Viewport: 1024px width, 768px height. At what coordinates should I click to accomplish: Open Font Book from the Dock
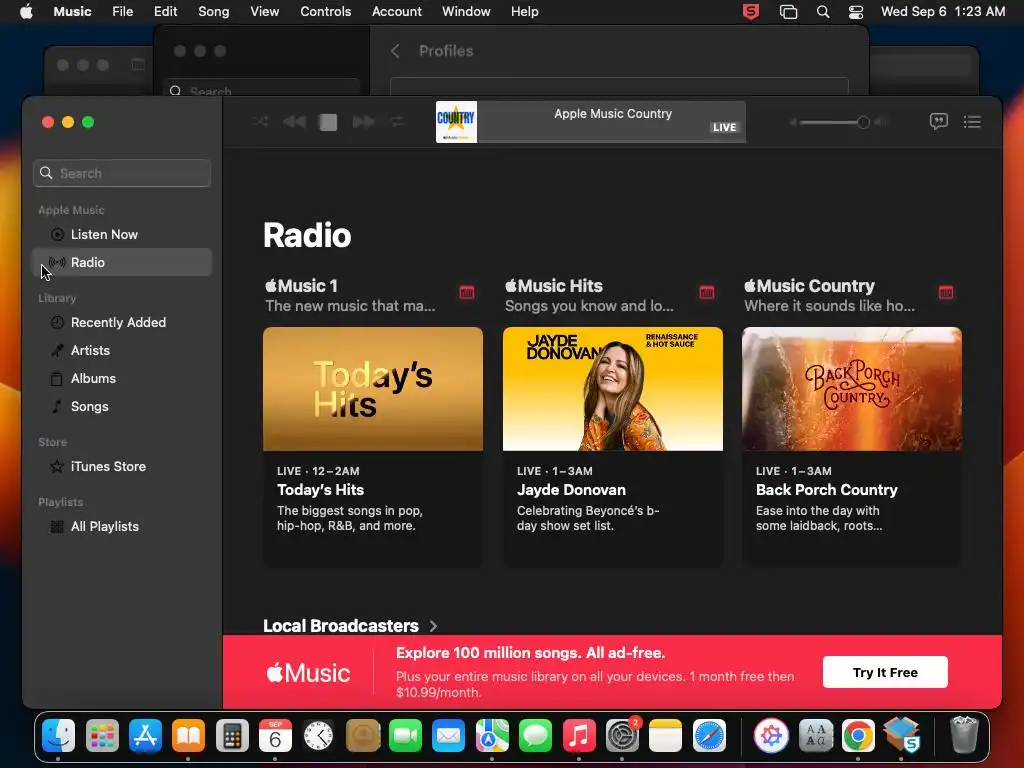click(x=815, y=736)
